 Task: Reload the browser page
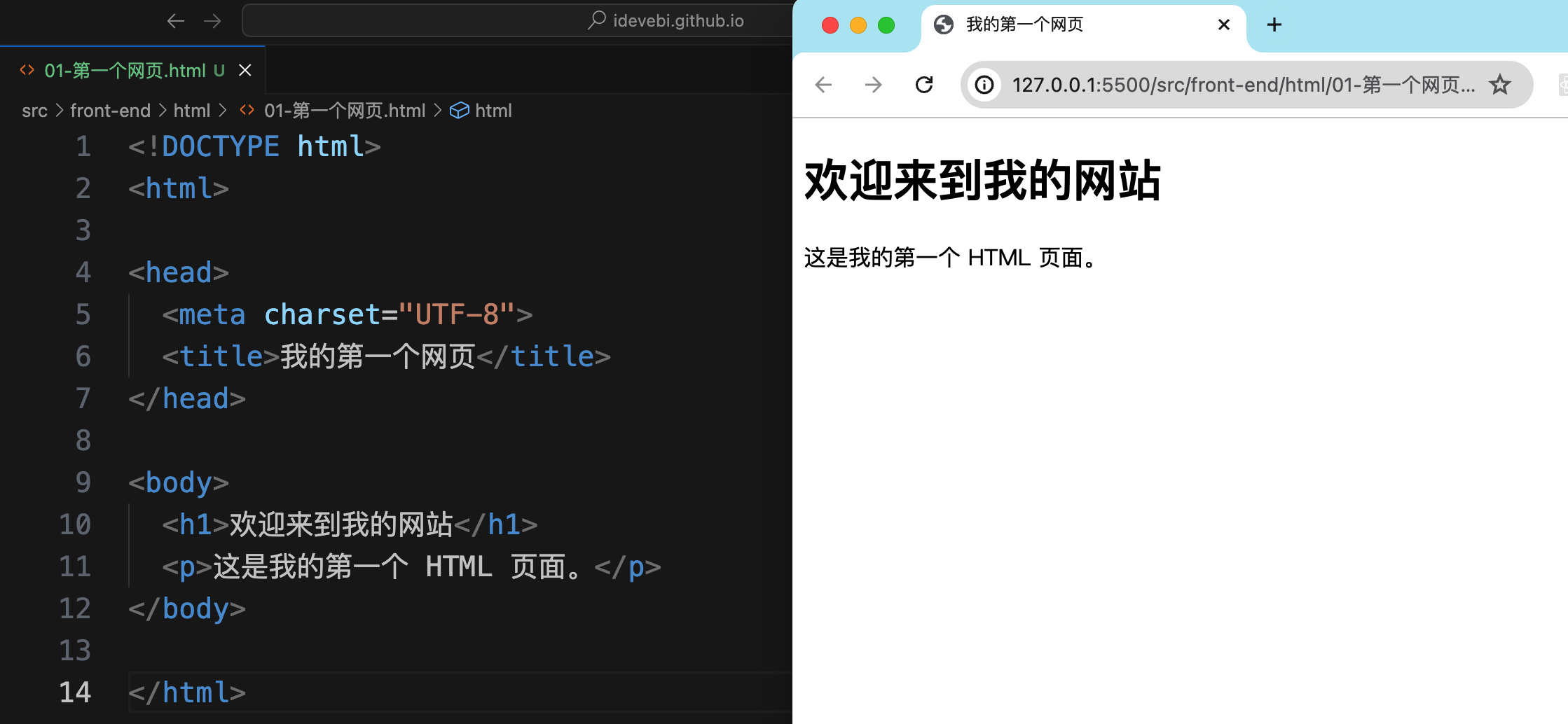pyautogui.click(x=924, y=85)
